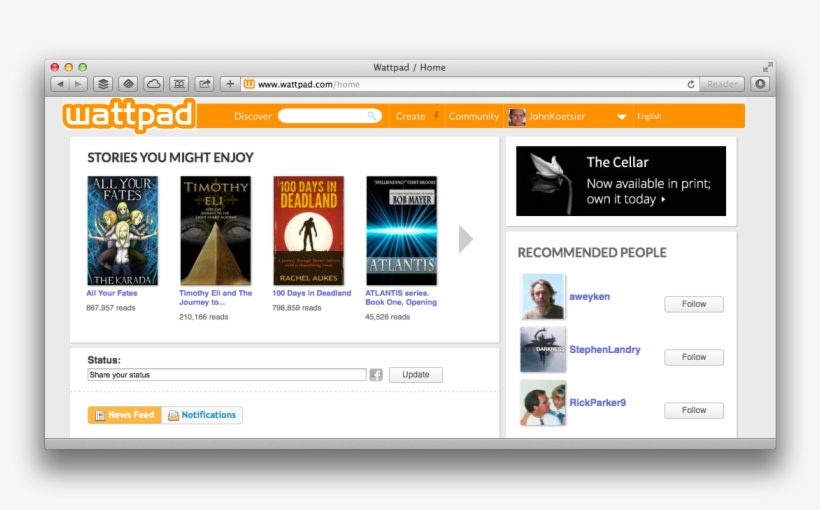
Task: Open ATLANTIS series Book One link
Action: (401, 298)
